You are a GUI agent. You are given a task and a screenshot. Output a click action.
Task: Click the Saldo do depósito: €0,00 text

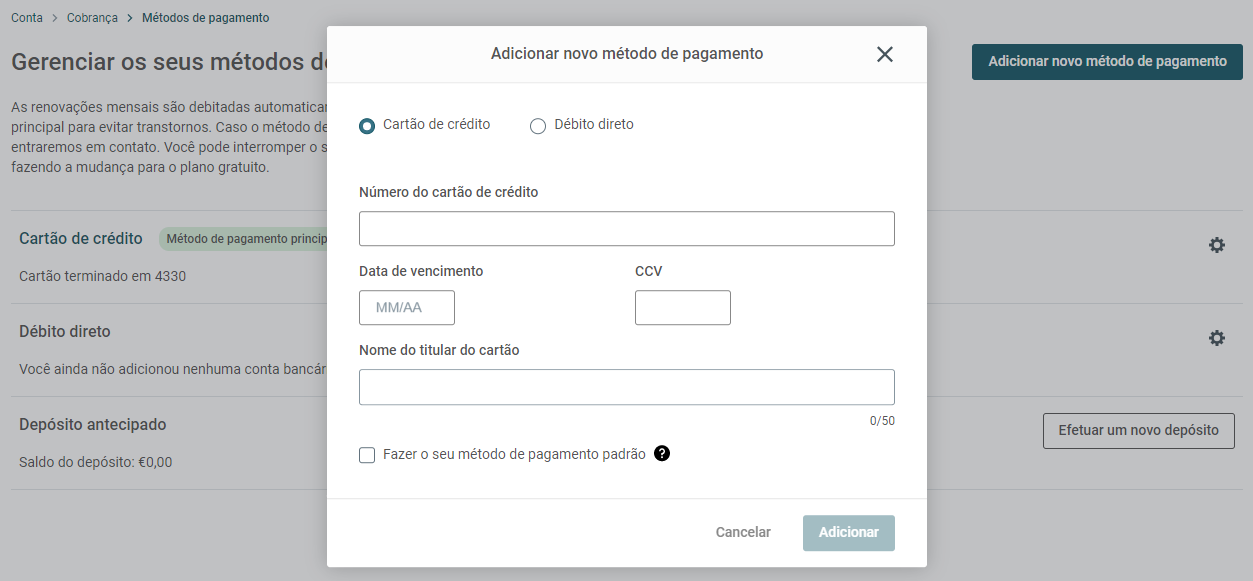coord(96,462)
